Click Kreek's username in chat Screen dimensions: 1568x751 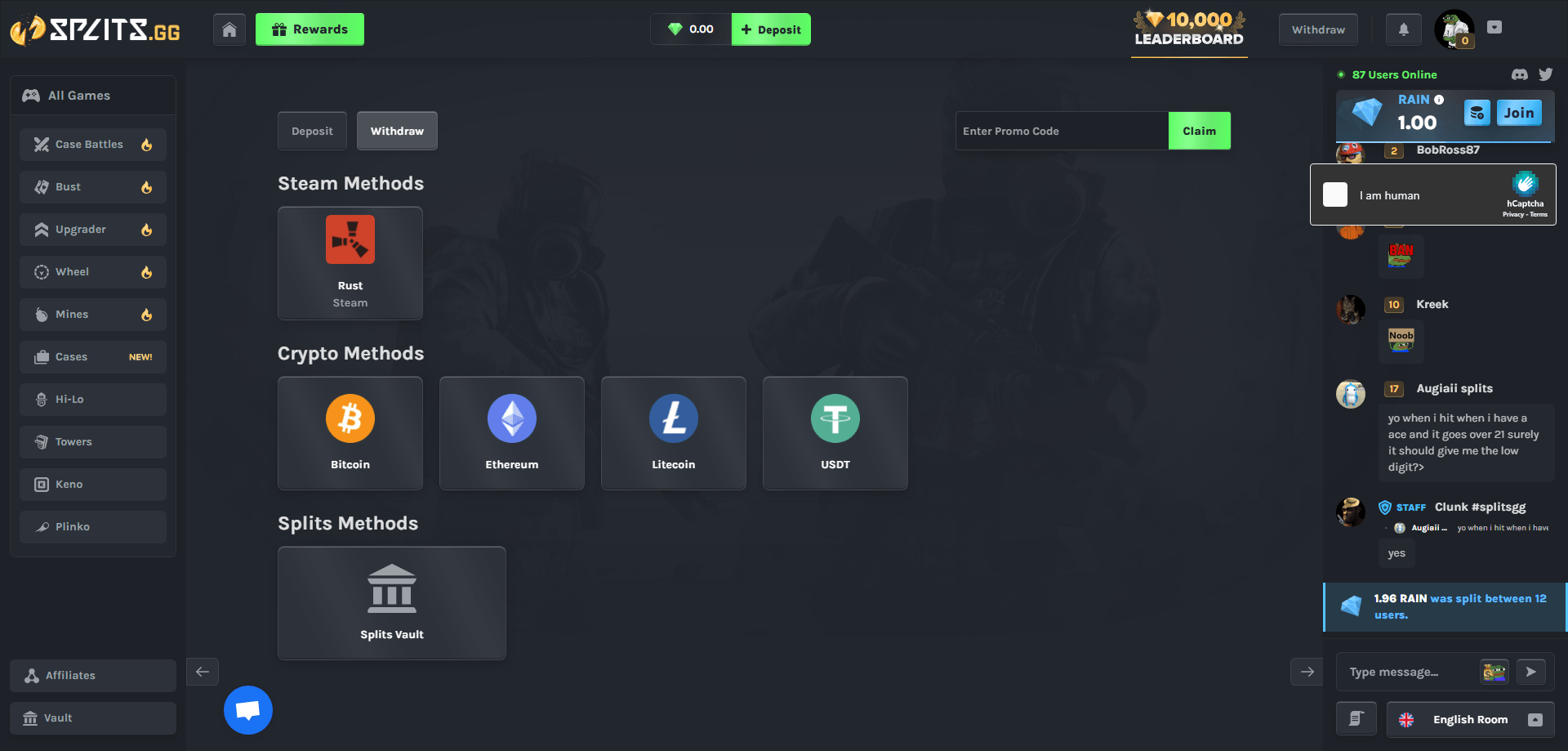1432,304
